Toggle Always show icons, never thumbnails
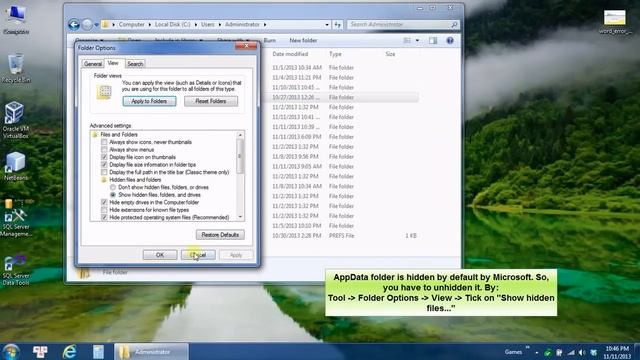The width and height of the screenshot is (640, 360). (104, 142)
